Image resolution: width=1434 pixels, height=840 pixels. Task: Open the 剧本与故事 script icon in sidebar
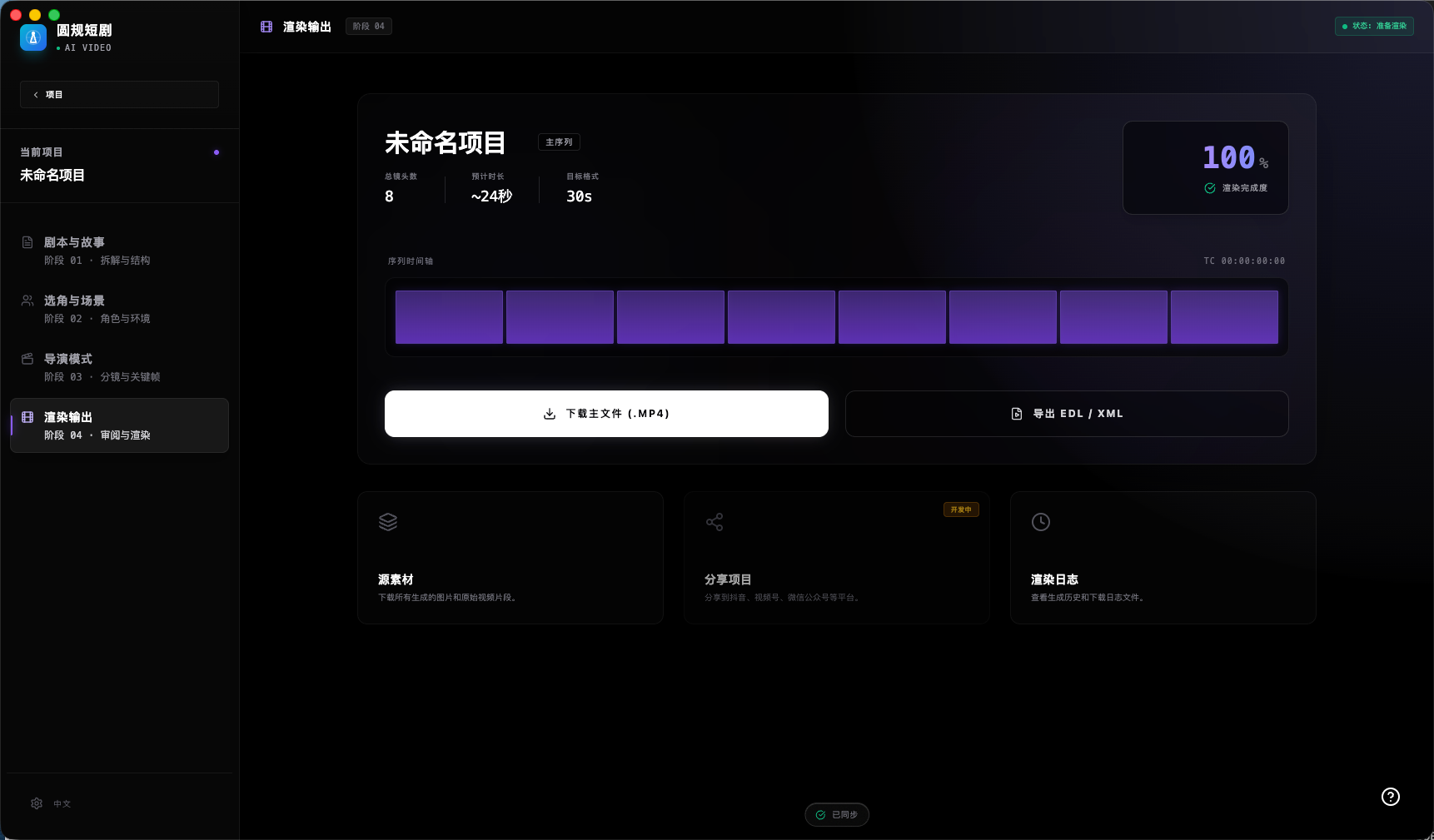coord(27,242)
